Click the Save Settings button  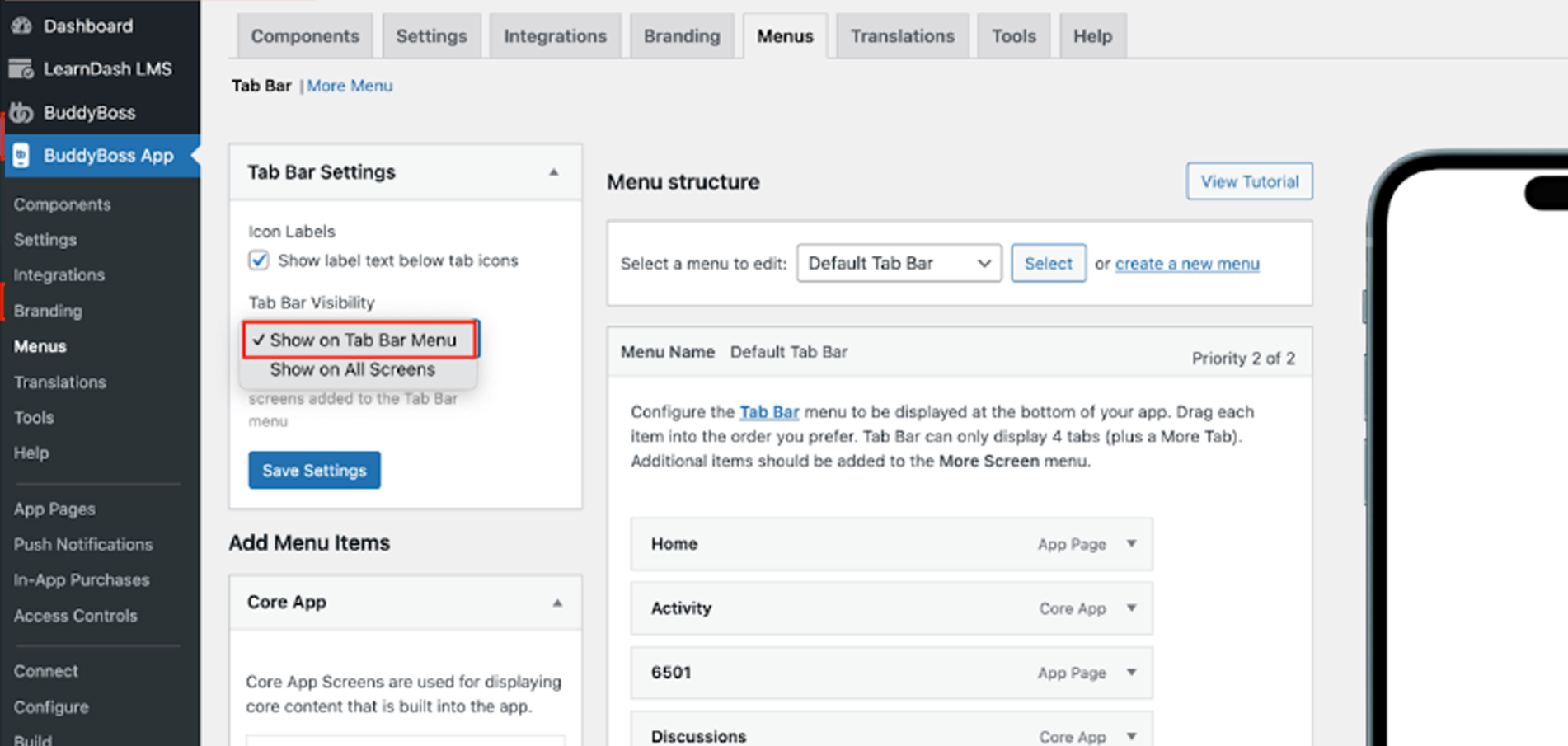tap(314, 470)
